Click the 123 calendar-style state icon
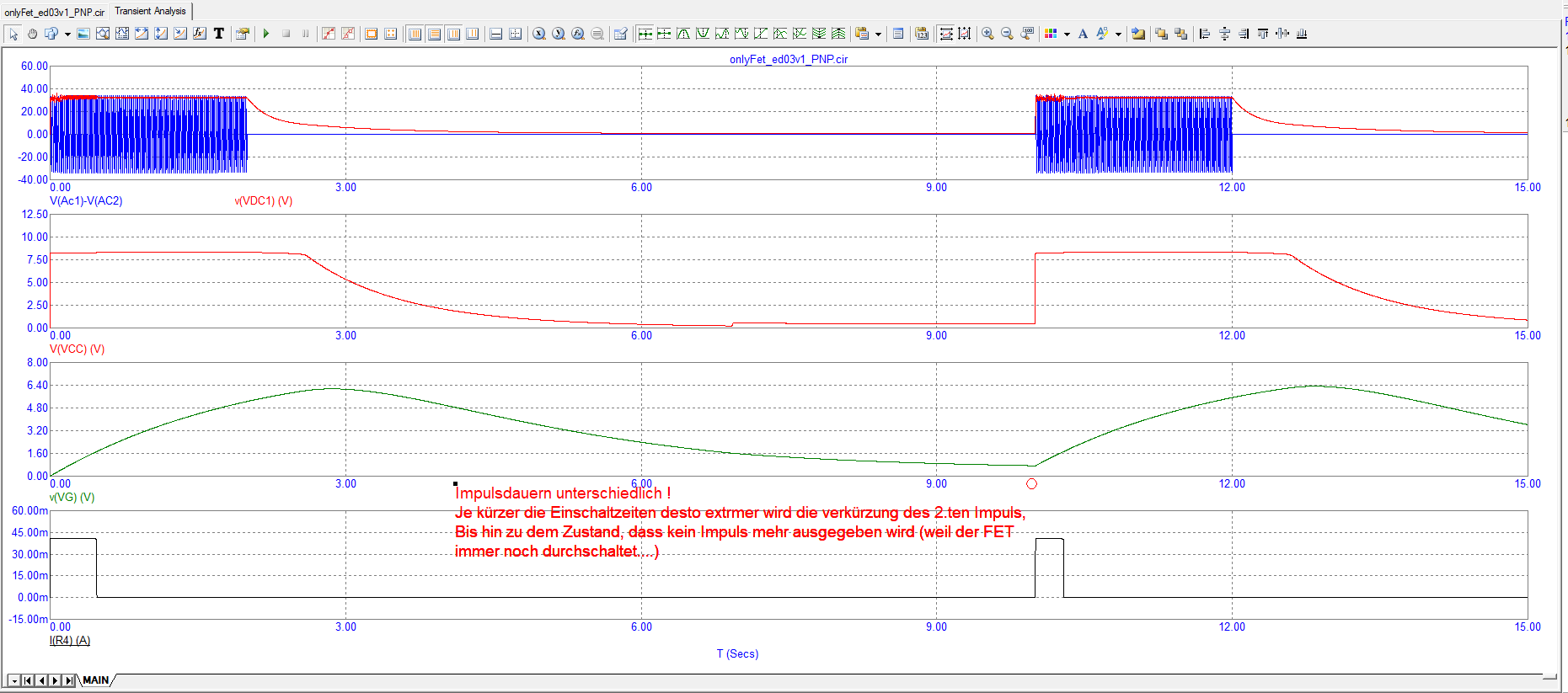 point(922,34)
